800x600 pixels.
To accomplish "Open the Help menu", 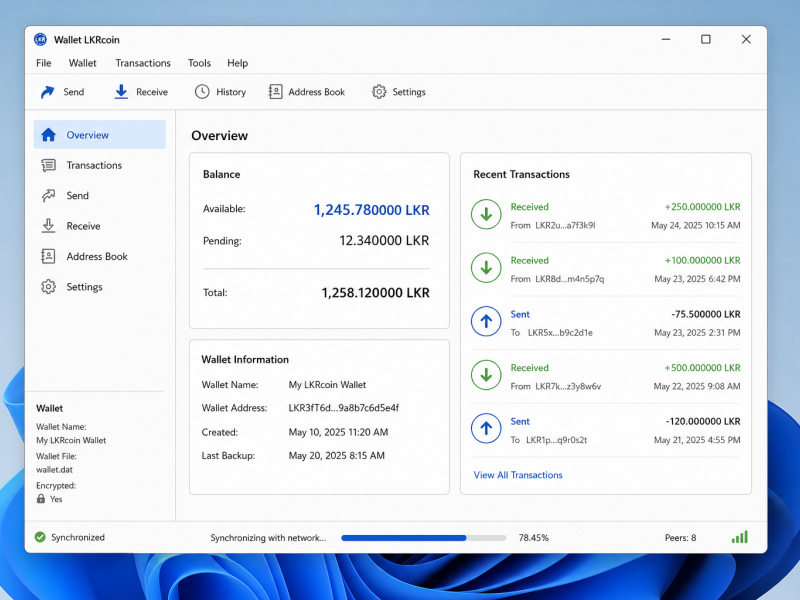I will 237,63.
